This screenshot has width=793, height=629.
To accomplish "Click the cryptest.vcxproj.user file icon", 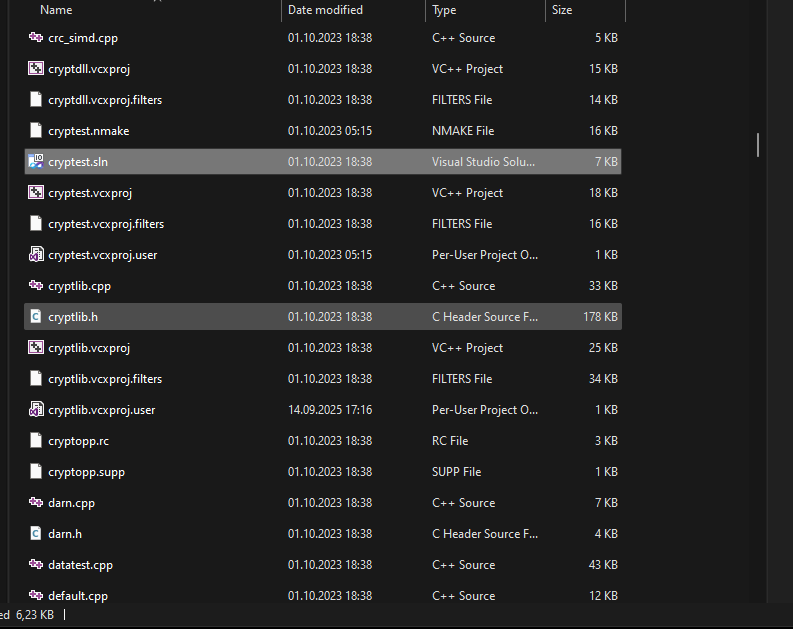I will [x=36, y=255].
